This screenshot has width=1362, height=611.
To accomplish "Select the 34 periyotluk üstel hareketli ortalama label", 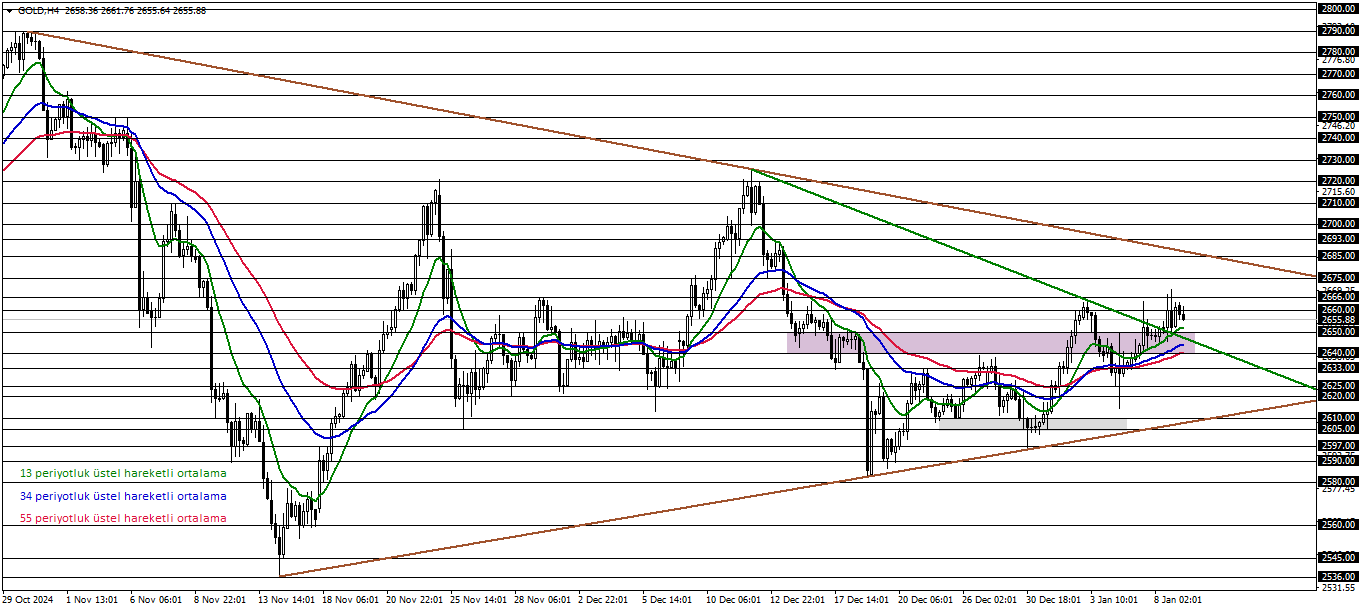I will point(123,496).
